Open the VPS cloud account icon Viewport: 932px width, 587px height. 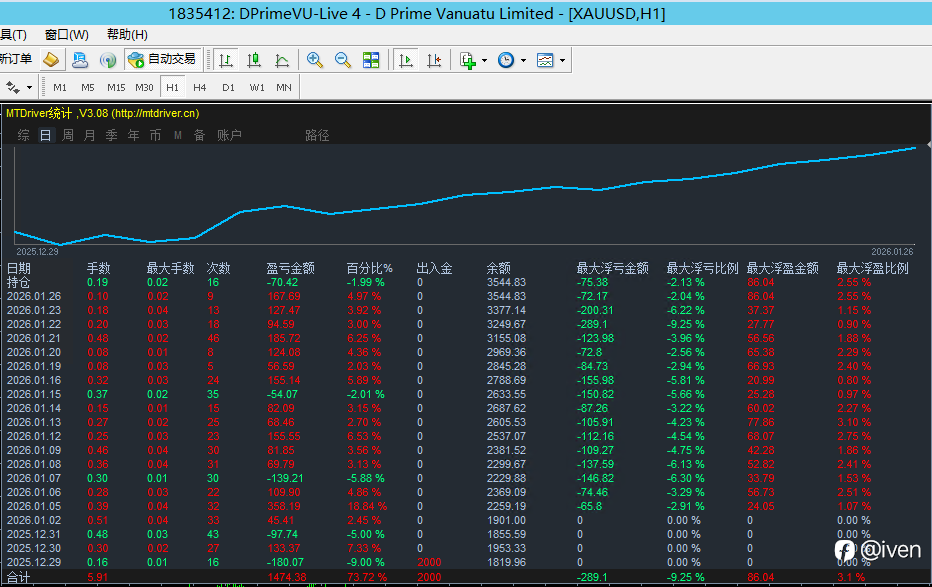tap(80, 60)
